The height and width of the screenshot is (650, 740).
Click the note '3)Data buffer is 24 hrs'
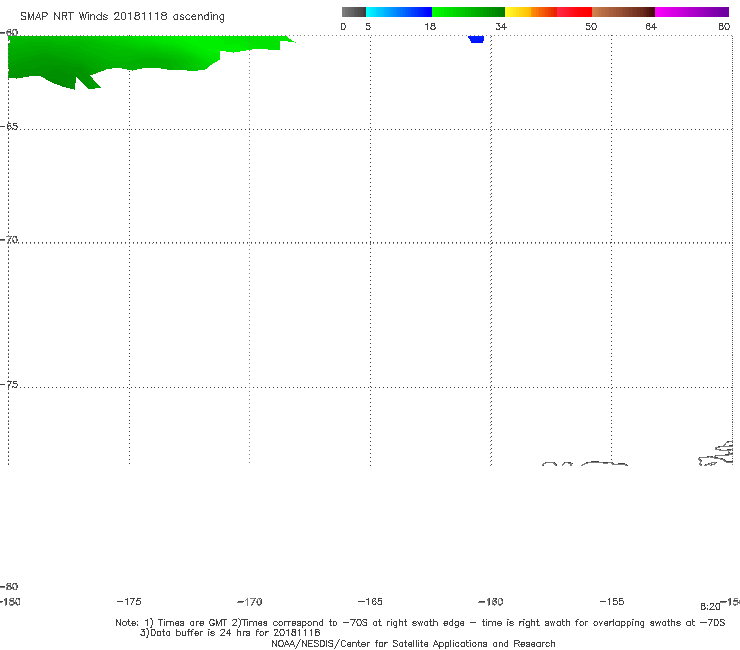click(x=230, y=633)
